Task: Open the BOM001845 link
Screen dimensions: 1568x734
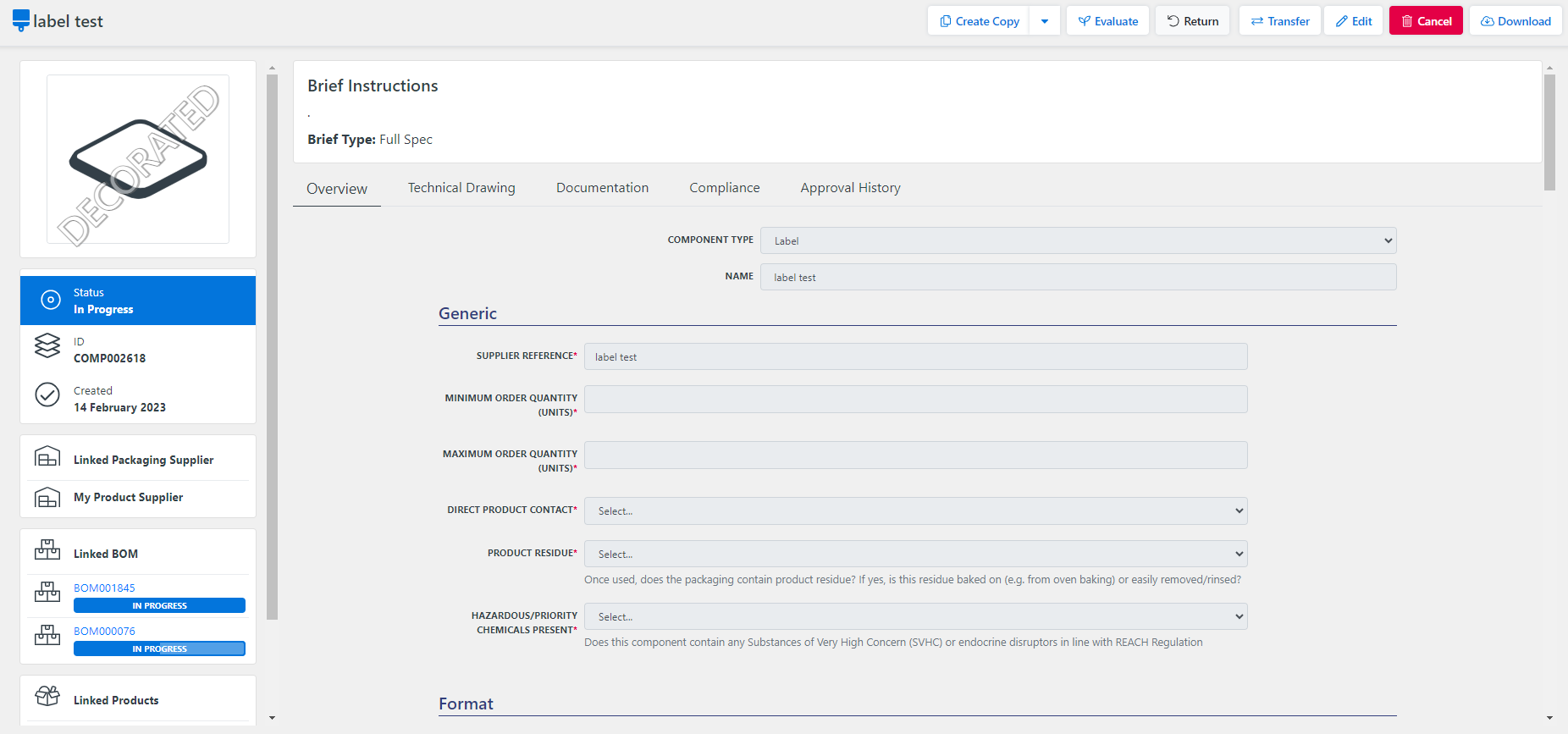Action: point(104,588)
